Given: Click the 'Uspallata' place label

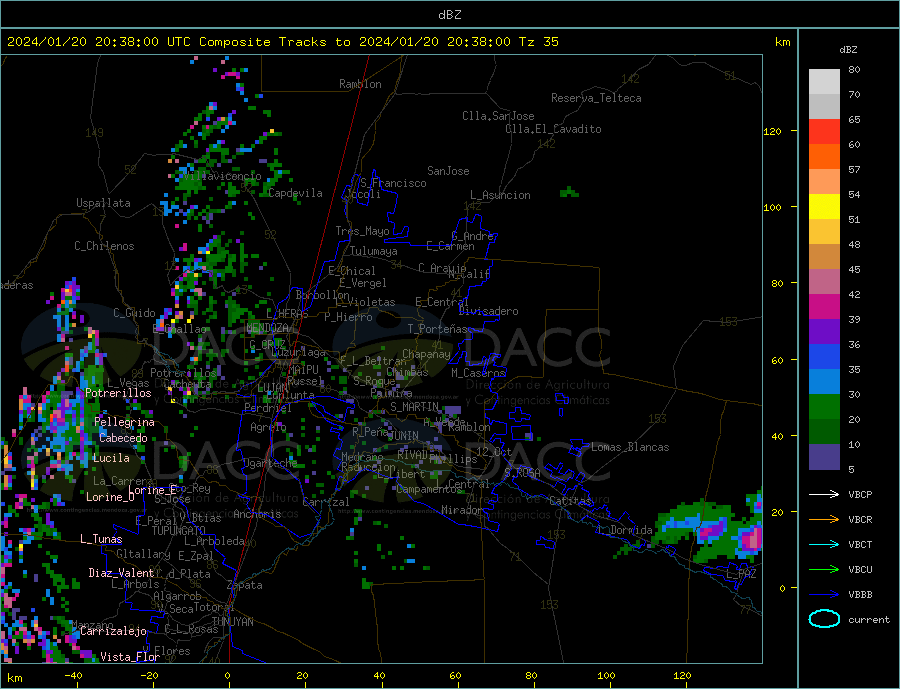Looking at the screenshot, I should (103, 203).
